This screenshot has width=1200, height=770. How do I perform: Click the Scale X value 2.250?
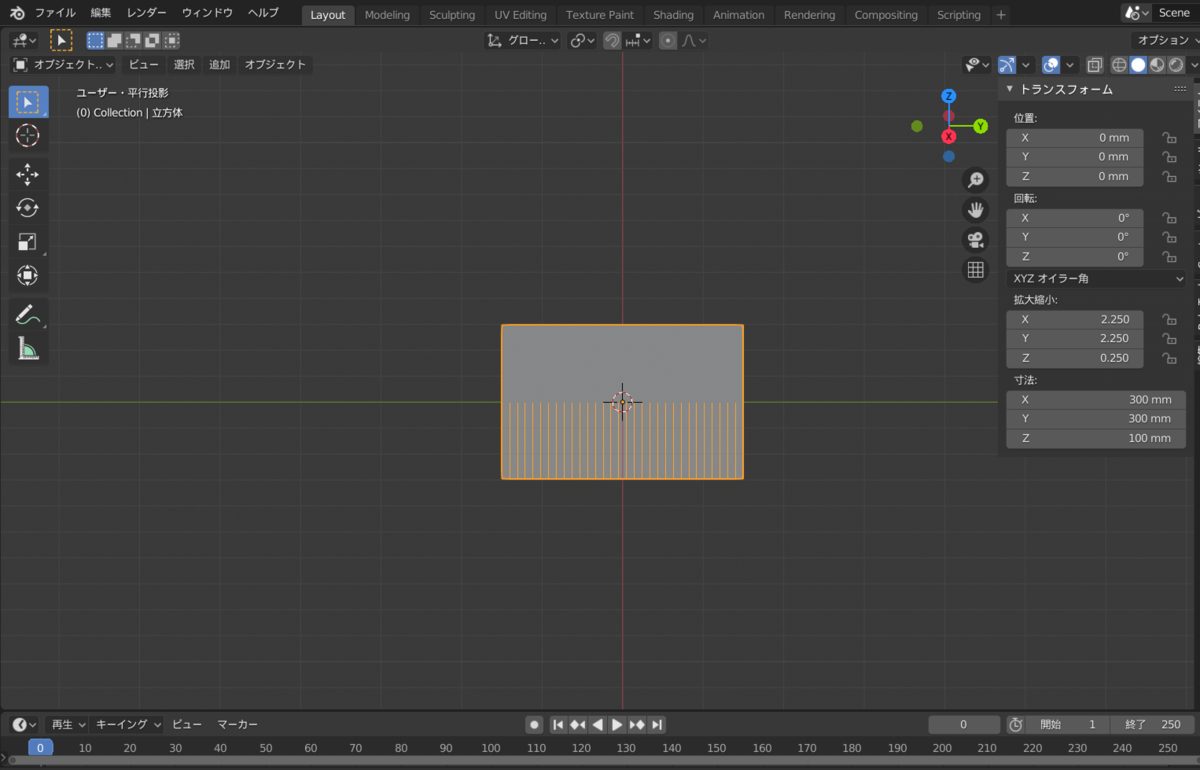click(1075, 320)
